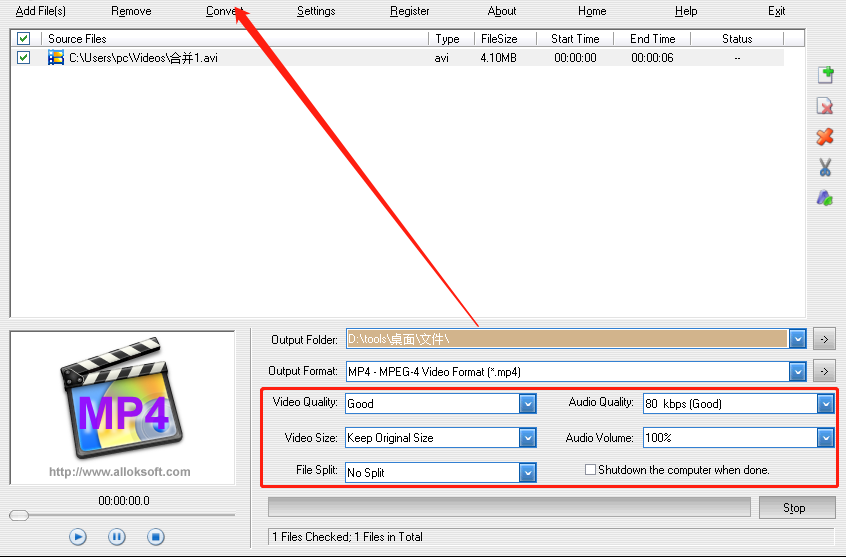Click the '1 Files Checked' status bar text
Image resolution: width=846 pixels, height=557 pixels.
[347, 536]
